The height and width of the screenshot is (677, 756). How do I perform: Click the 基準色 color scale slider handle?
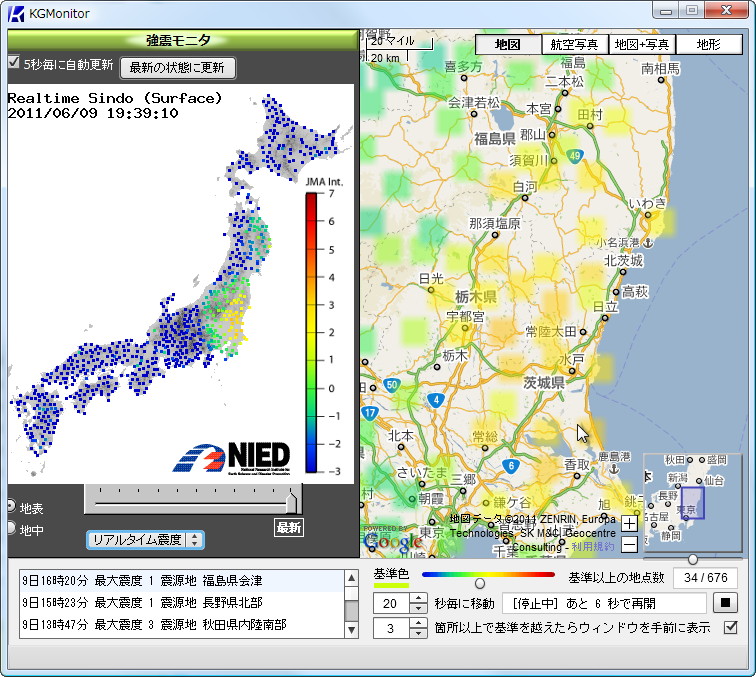pos(480,583)
